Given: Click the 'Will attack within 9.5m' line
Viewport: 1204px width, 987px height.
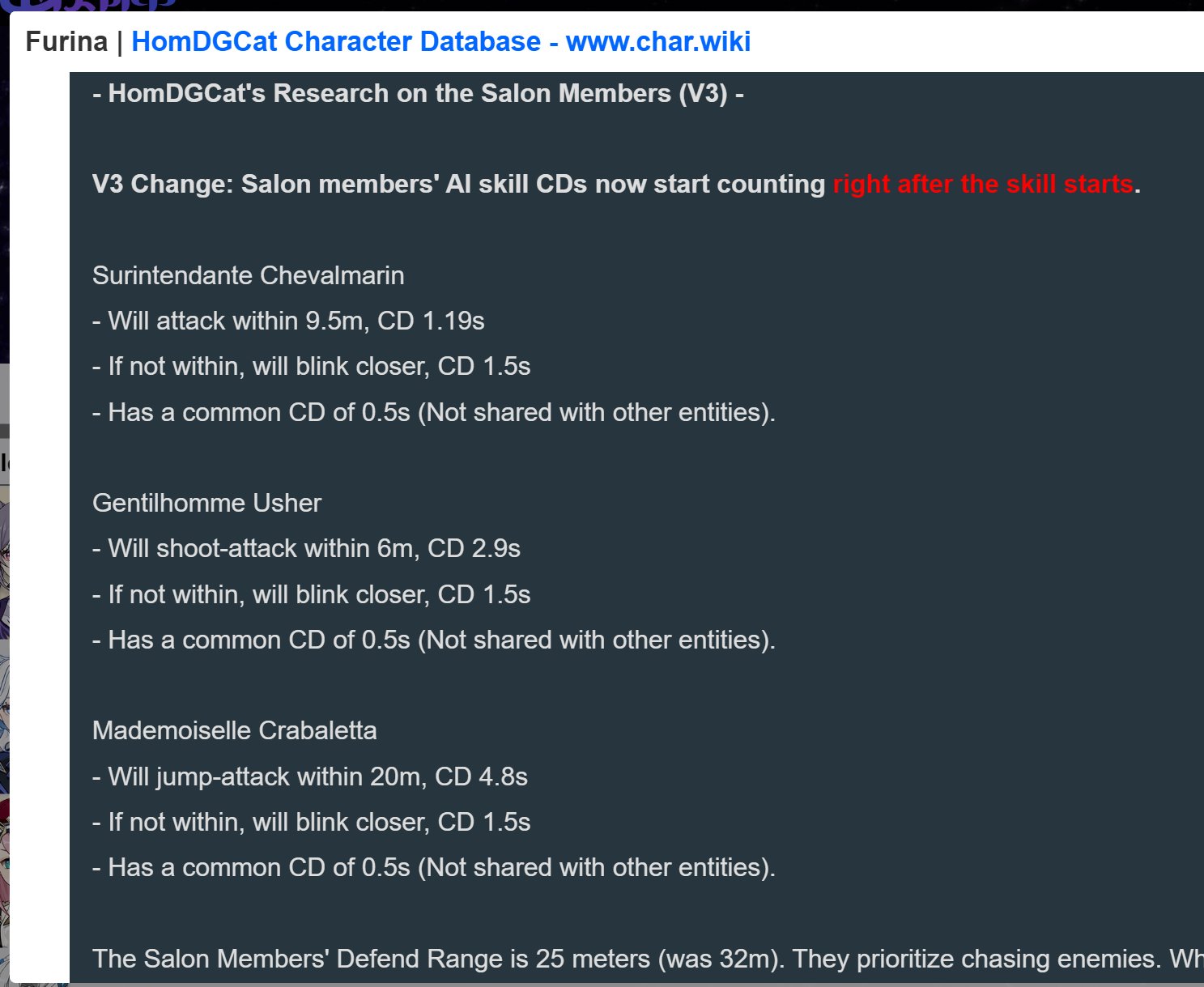Looking at the screenshot, I should pyautogui.click(x=288, y=321).
